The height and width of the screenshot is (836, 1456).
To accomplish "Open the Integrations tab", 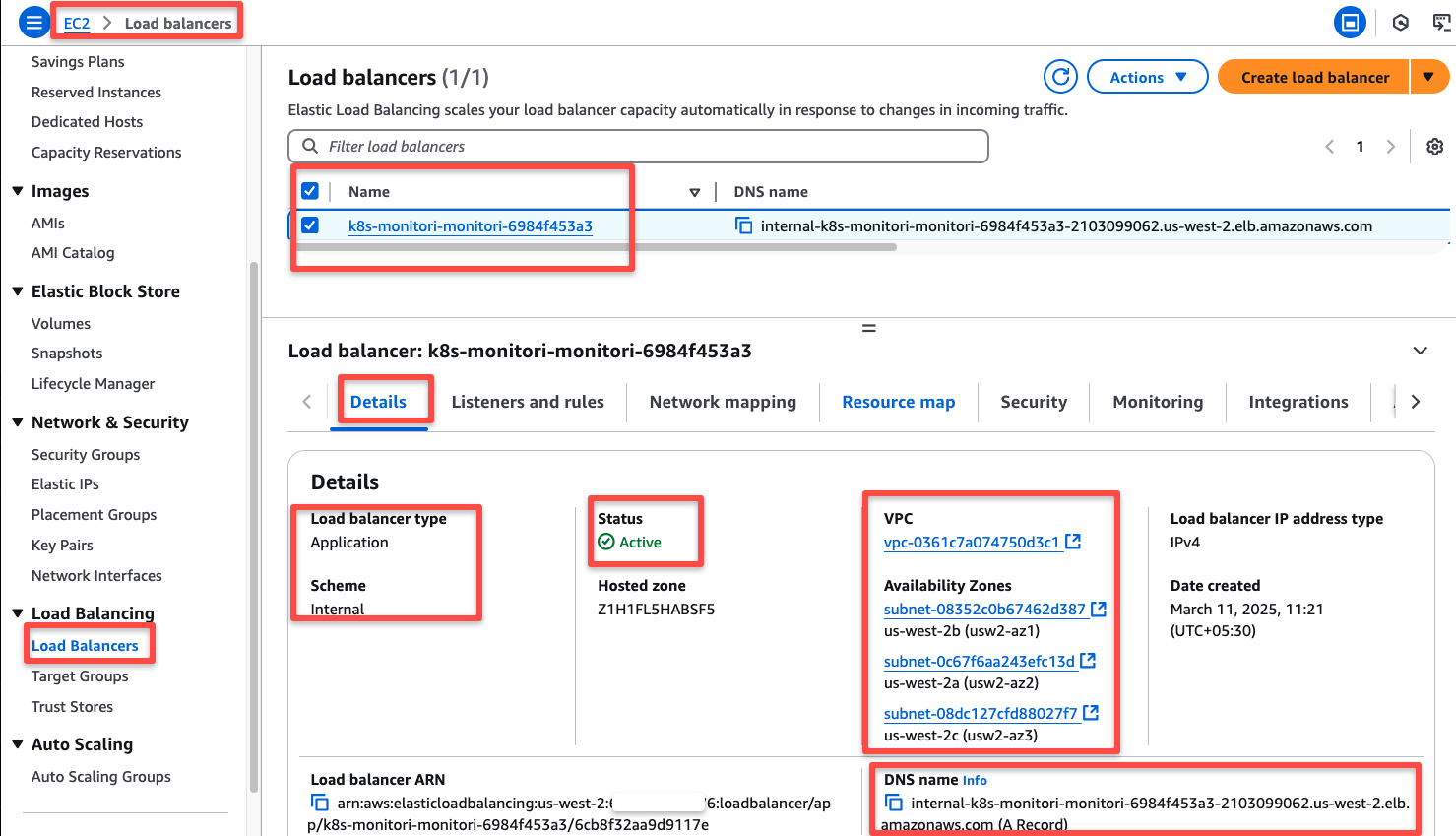I will 1298,402.
